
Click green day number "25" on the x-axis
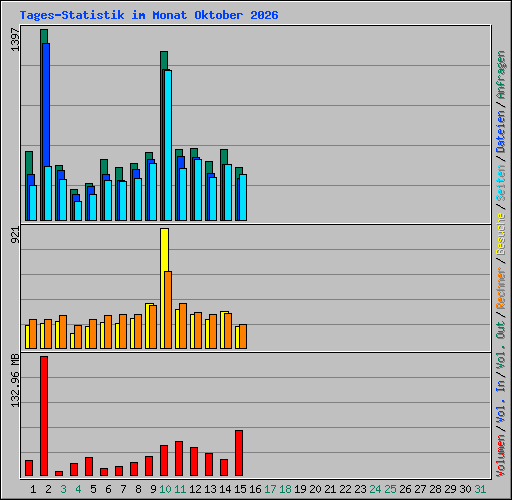coord(390,489)
